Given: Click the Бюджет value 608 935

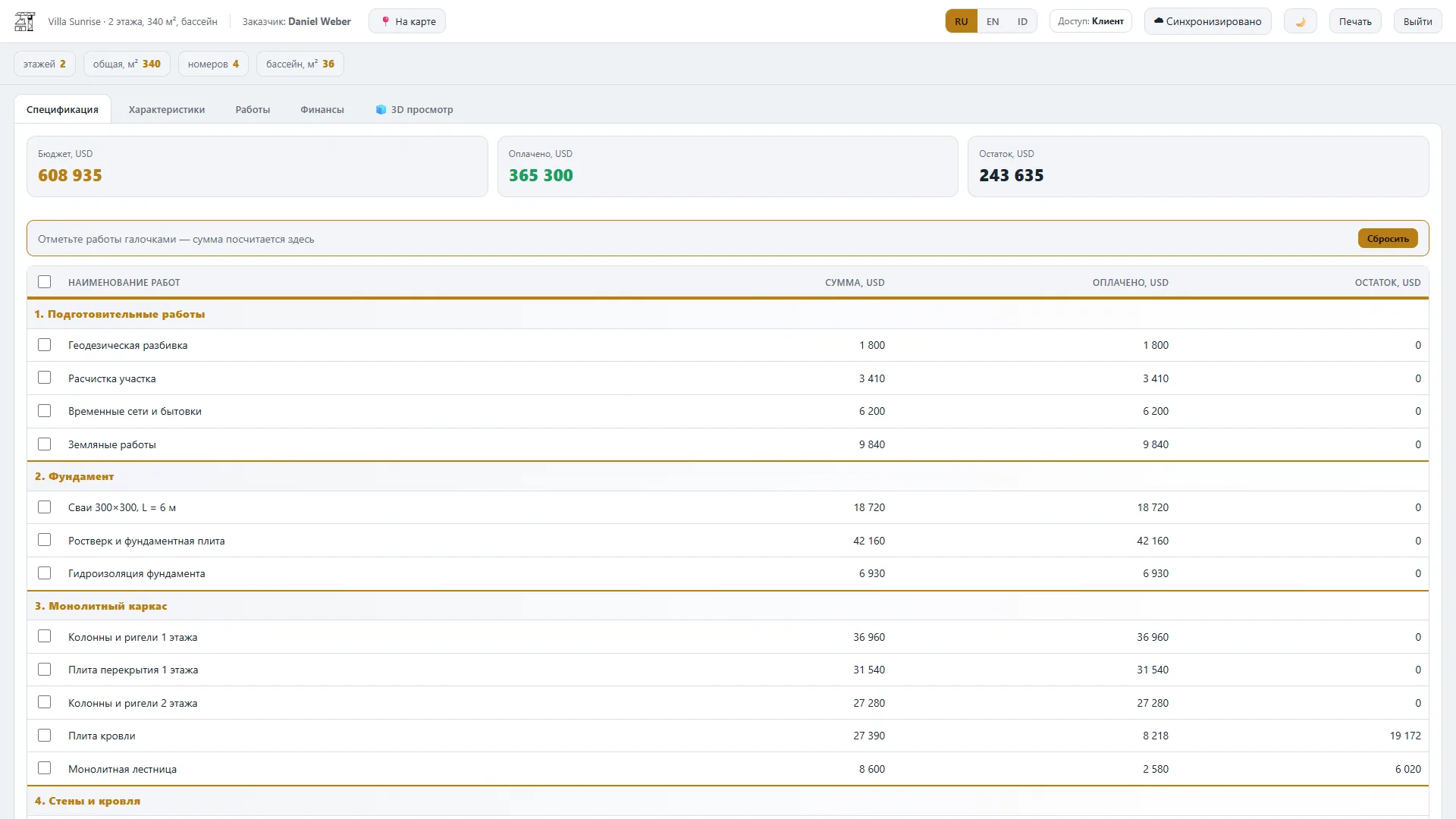Looking at the screenshot, I should coord(70,175).
